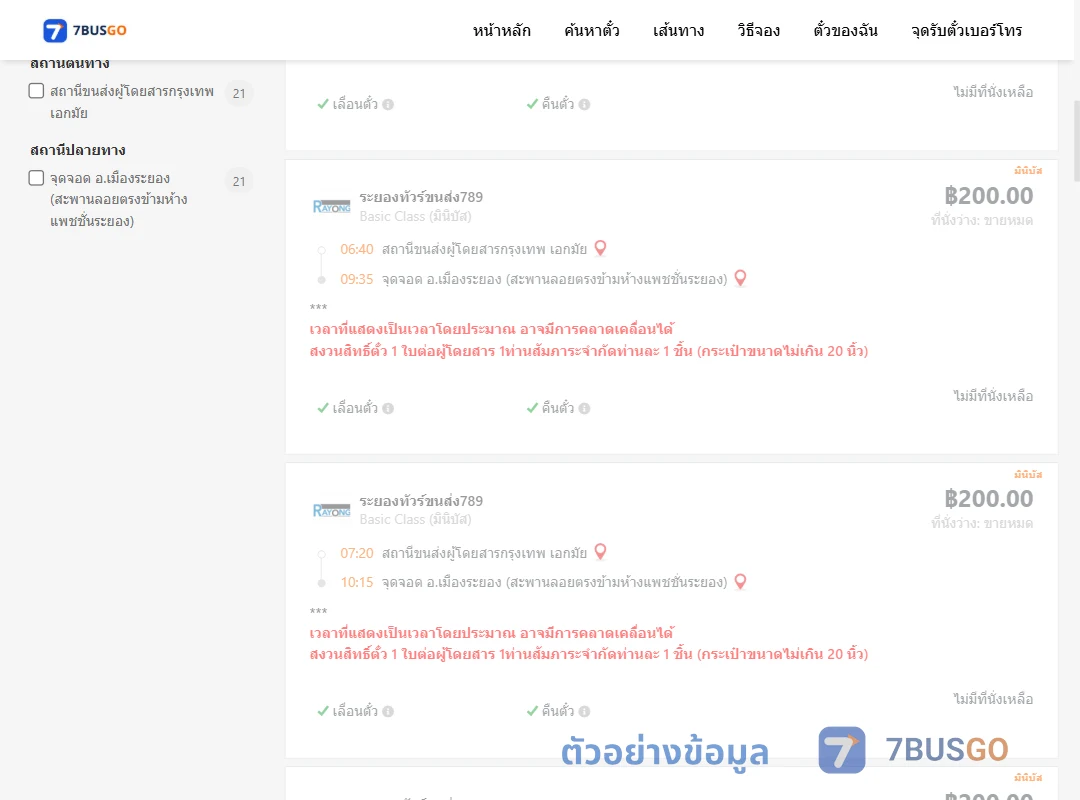Open วิธีจอง menu item
This screenshot has width=1080, height=800.
coord(758,30)
